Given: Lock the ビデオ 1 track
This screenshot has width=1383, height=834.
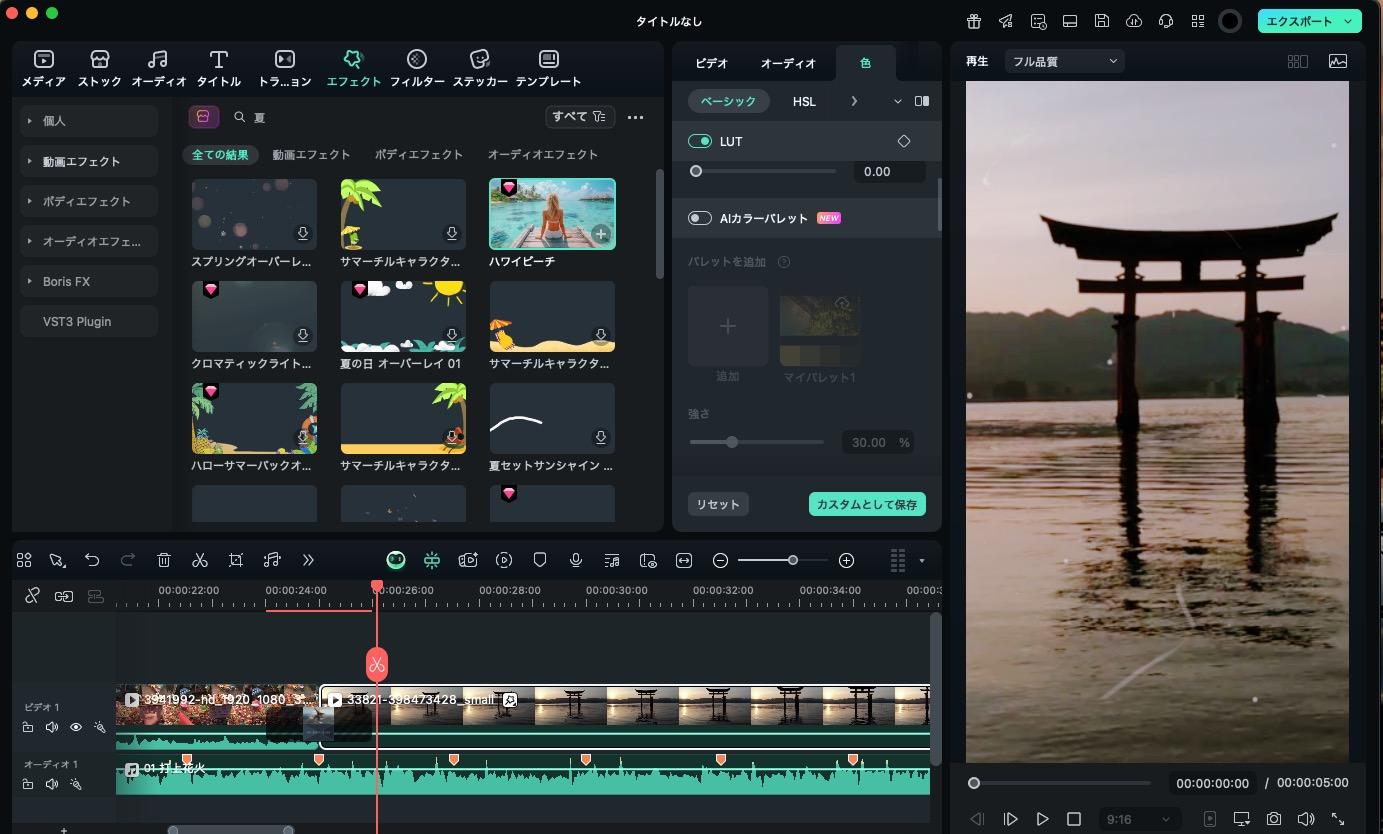Looking at the screenshot, I should pyautogui.click(x=28, y=728).
